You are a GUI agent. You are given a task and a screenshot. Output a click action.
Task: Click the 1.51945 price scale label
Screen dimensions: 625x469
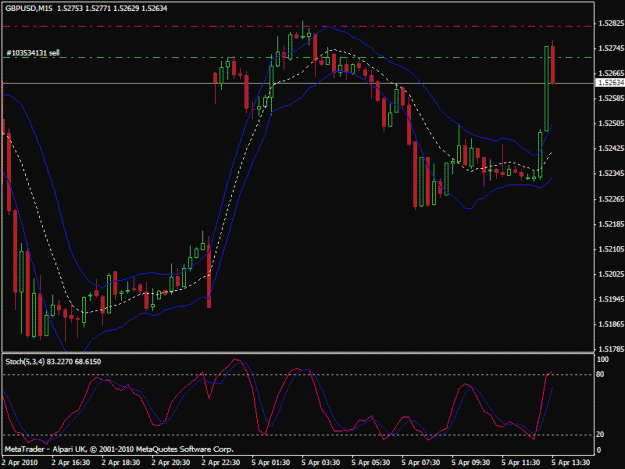click(611, 299)
